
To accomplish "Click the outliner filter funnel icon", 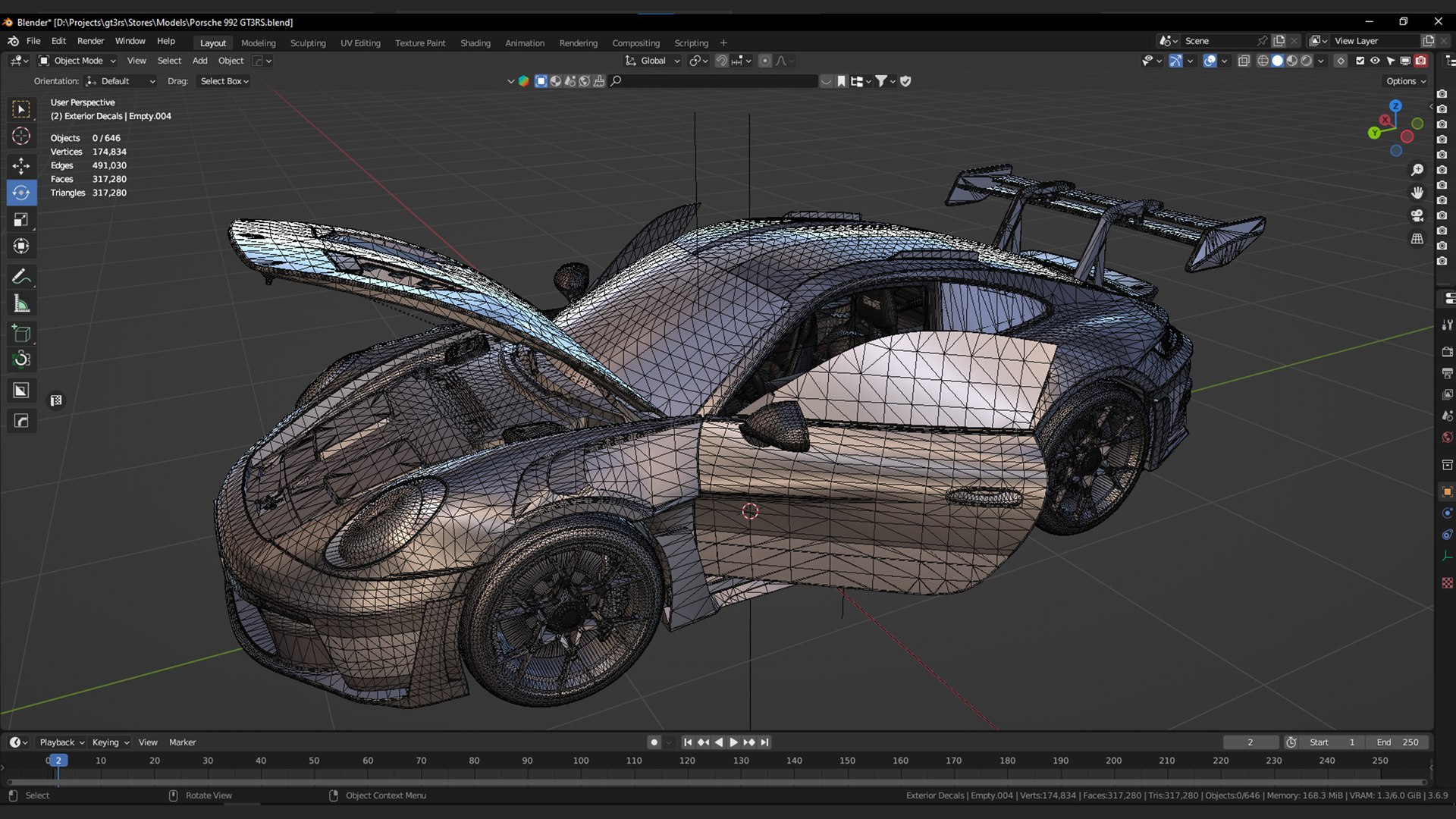I will (x=881, y=81).
